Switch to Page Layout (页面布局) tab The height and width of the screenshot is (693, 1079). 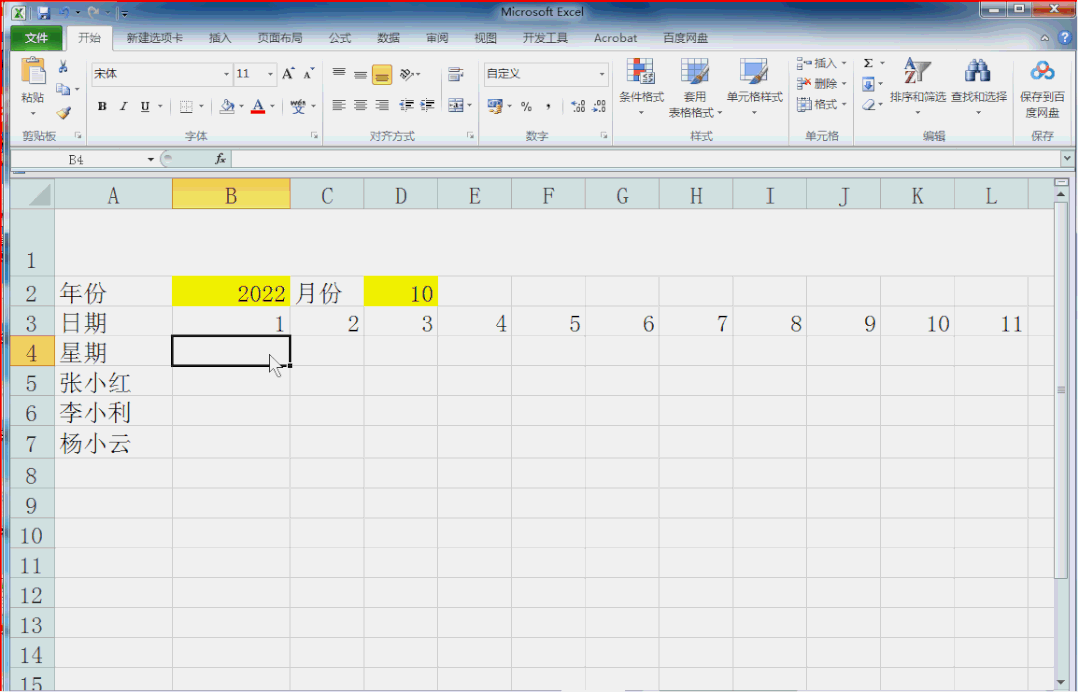[x=279, y=38]
